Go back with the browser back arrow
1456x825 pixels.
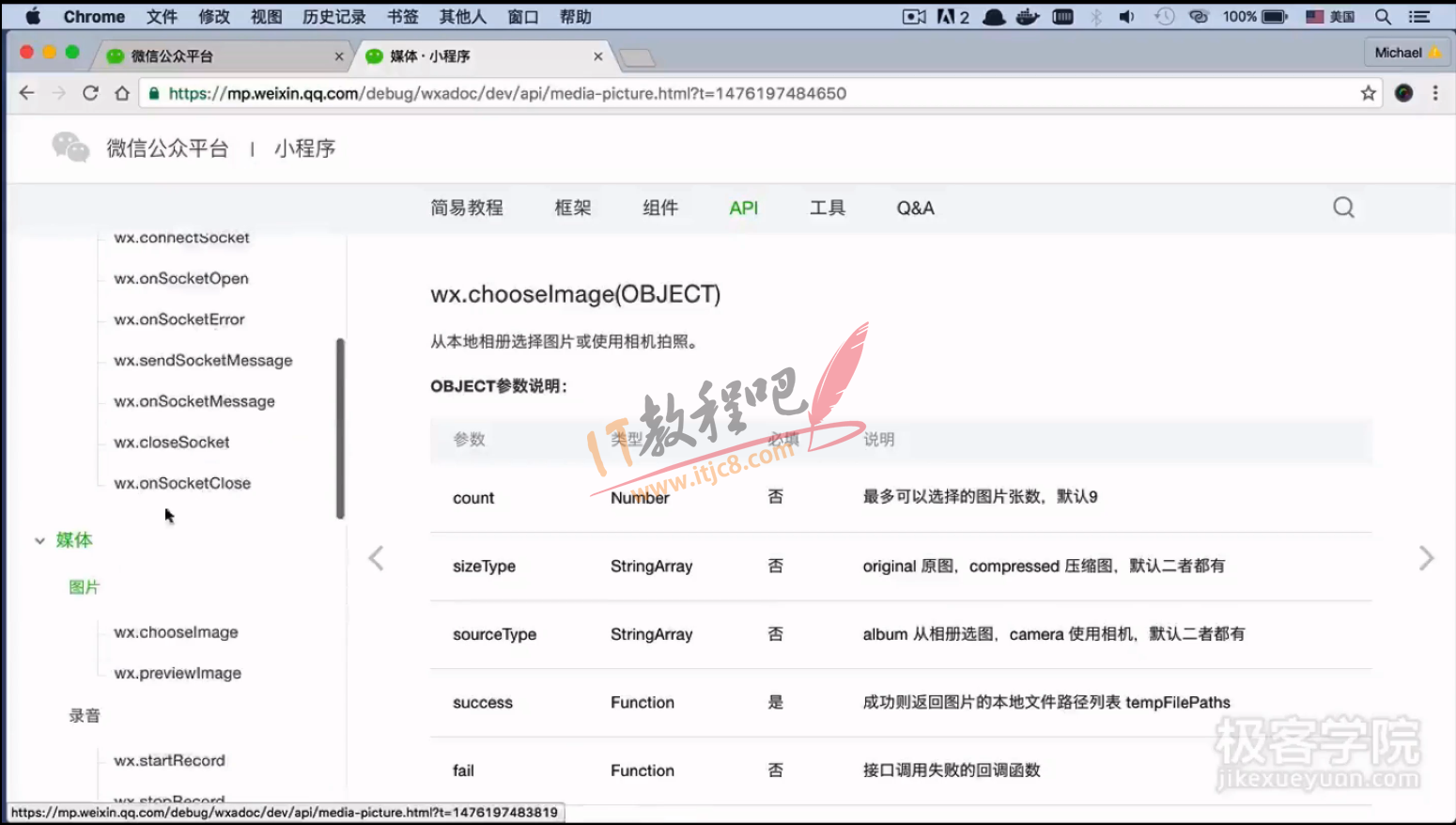(x=26, y=93)
